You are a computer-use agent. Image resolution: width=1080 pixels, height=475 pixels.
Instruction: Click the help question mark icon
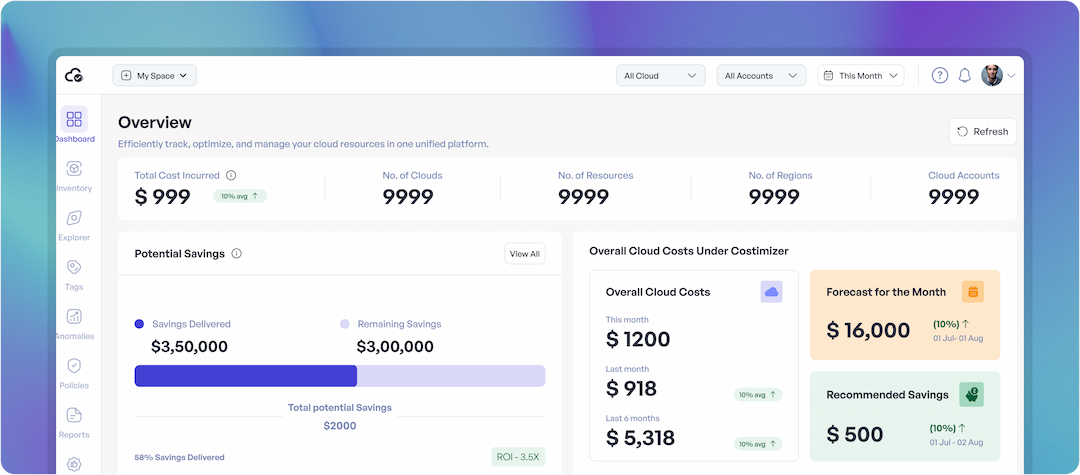[939, 76]
